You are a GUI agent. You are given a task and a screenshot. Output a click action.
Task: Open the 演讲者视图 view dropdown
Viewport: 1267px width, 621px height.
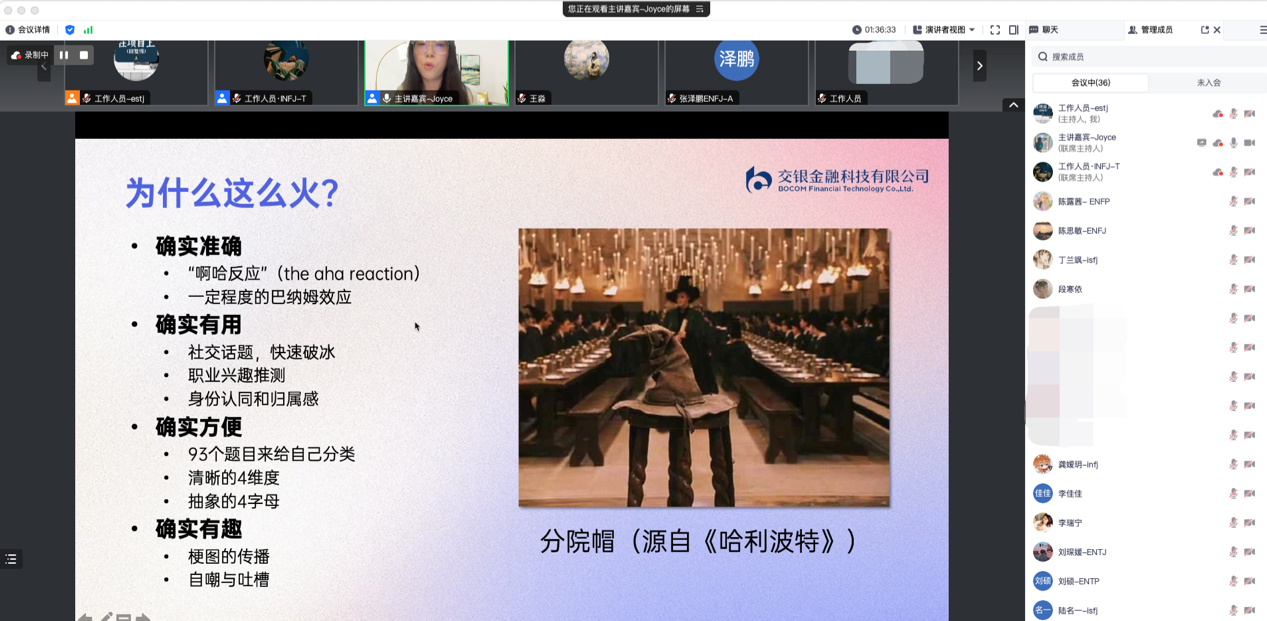[x=943, y=30]
